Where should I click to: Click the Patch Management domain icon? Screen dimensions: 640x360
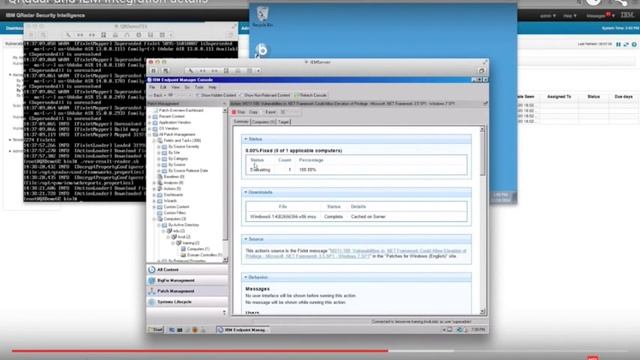click(152, 291)
